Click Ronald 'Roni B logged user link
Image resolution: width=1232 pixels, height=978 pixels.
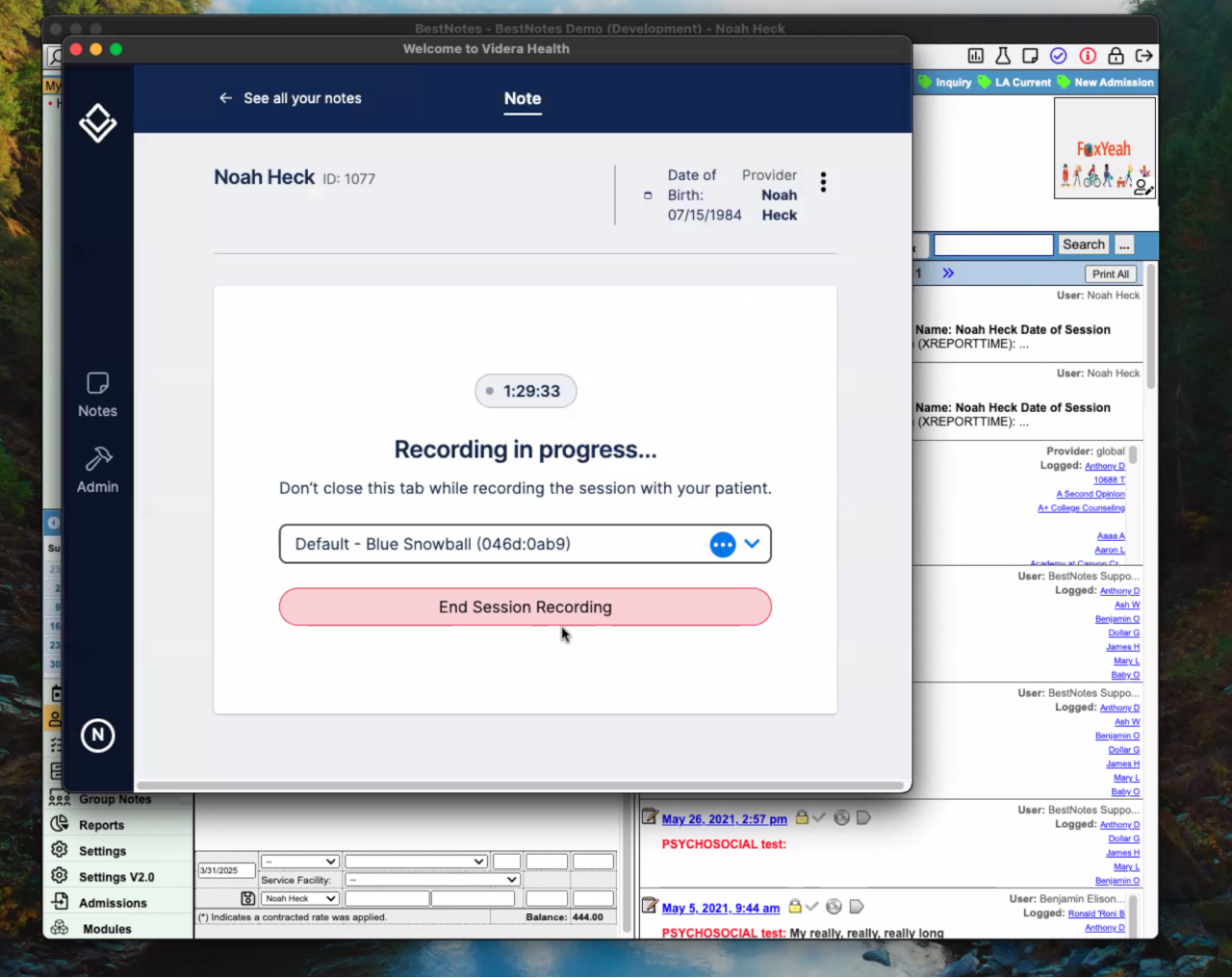[x=1096, y=914]
